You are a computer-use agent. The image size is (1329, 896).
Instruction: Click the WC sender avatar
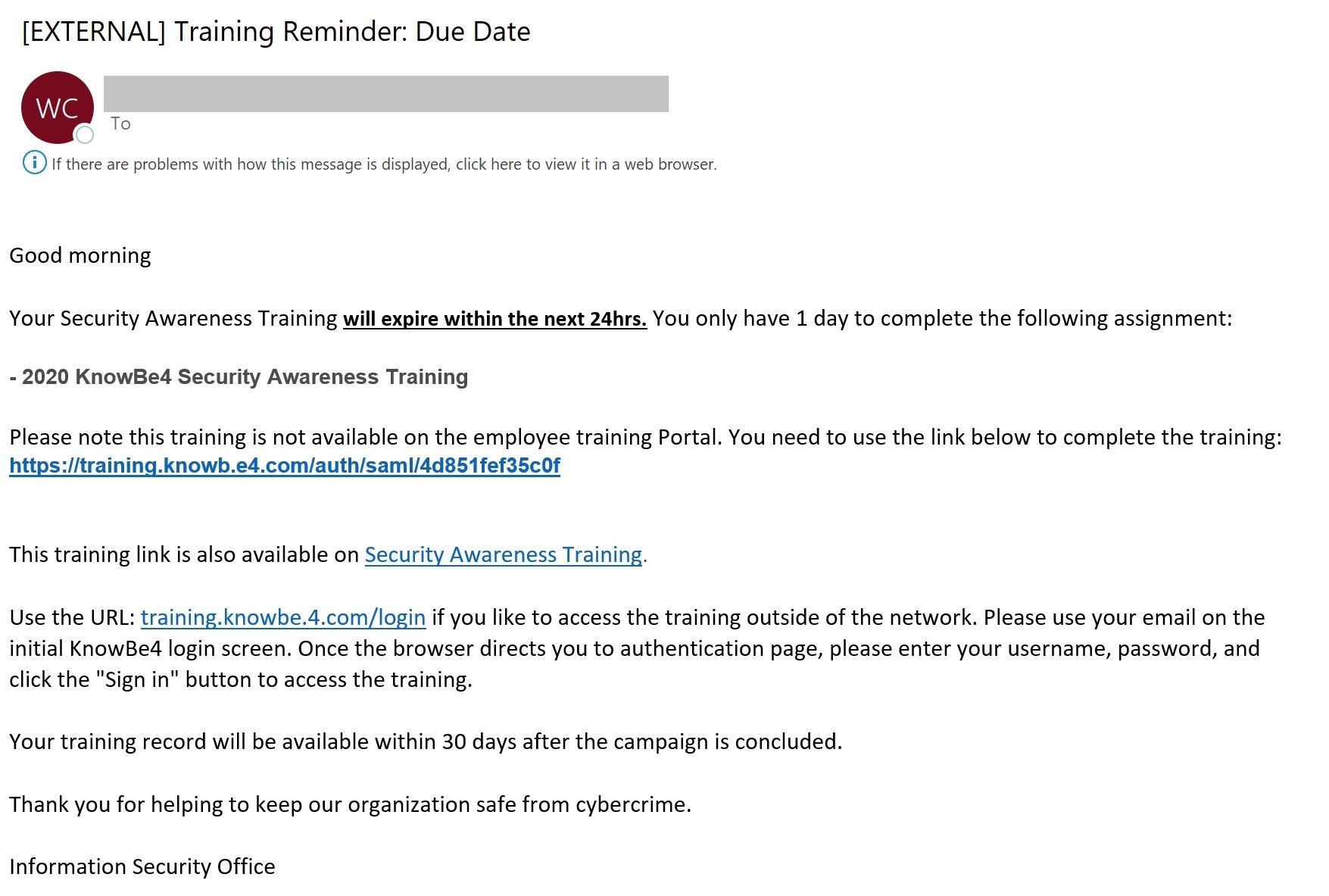click(x=57, y=107)
